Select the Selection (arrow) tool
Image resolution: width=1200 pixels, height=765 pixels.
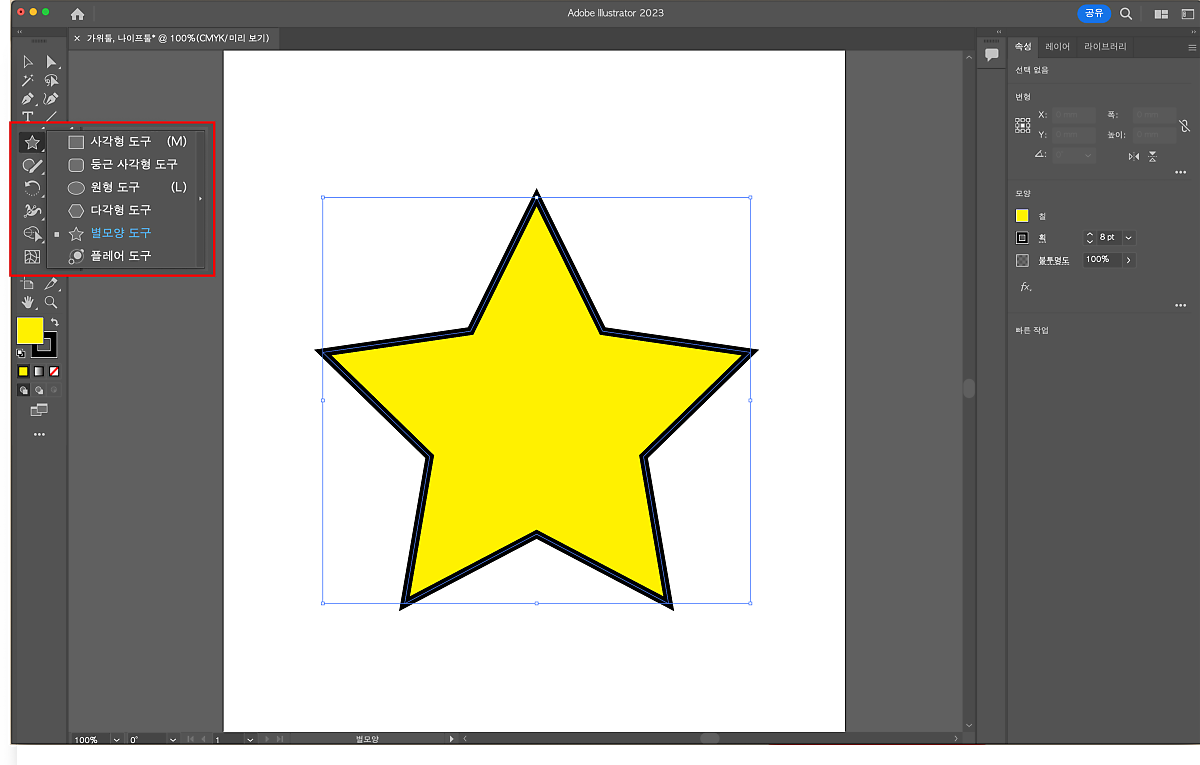[x=28, y=62]
